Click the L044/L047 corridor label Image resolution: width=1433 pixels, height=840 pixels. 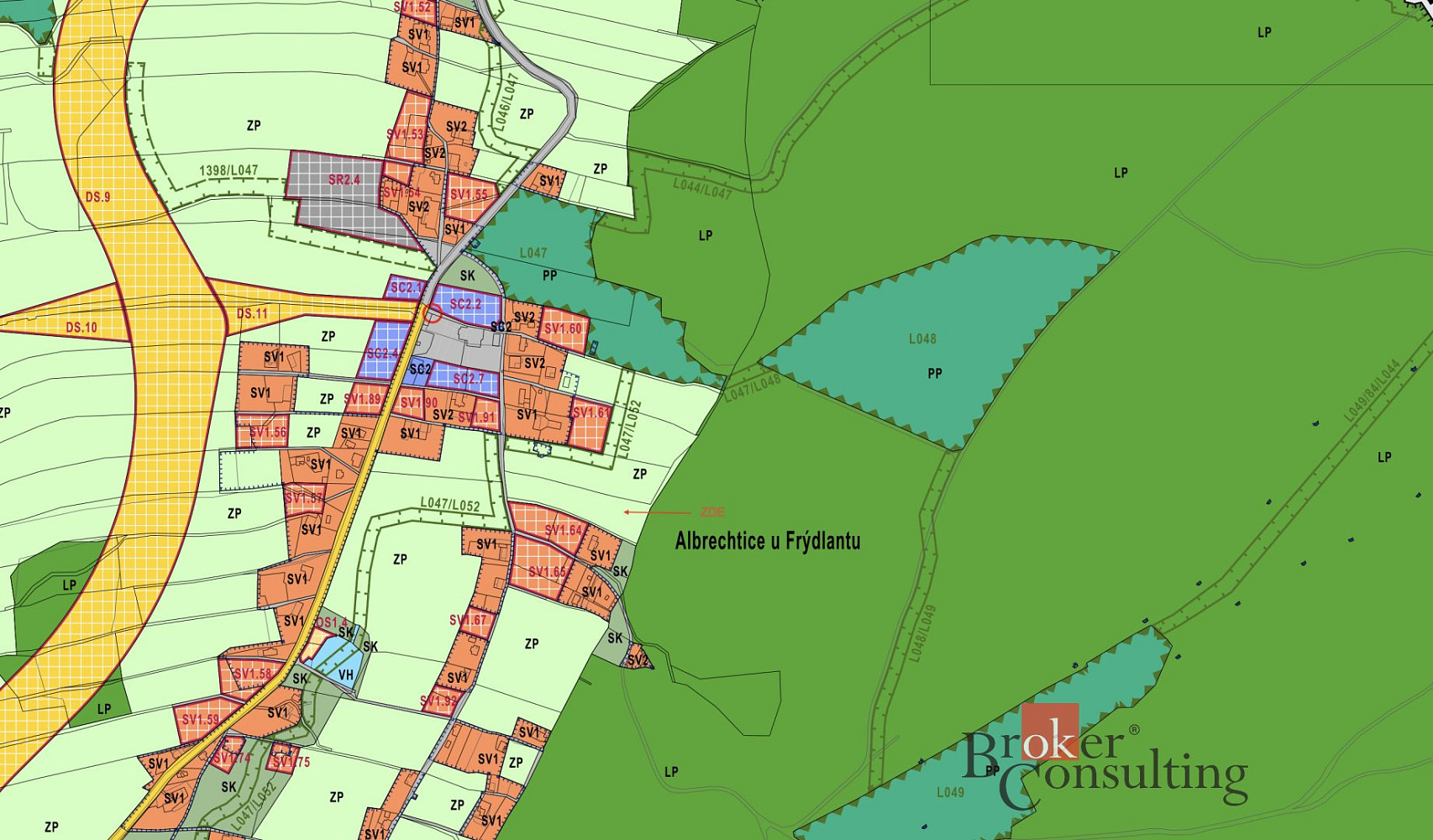coord(703,188)
